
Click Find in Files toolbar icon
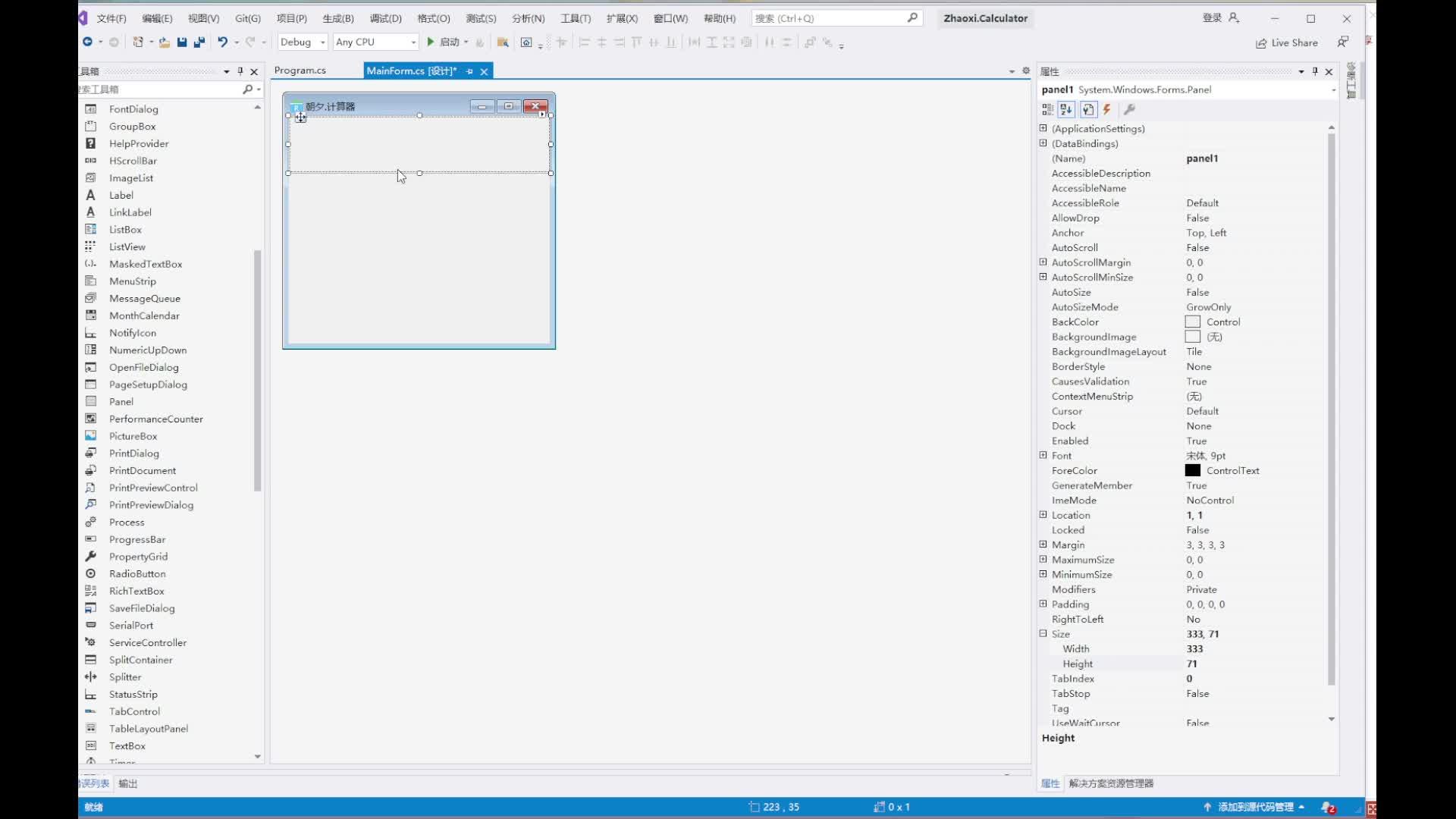pyautogui.click(x=502, y=42)
